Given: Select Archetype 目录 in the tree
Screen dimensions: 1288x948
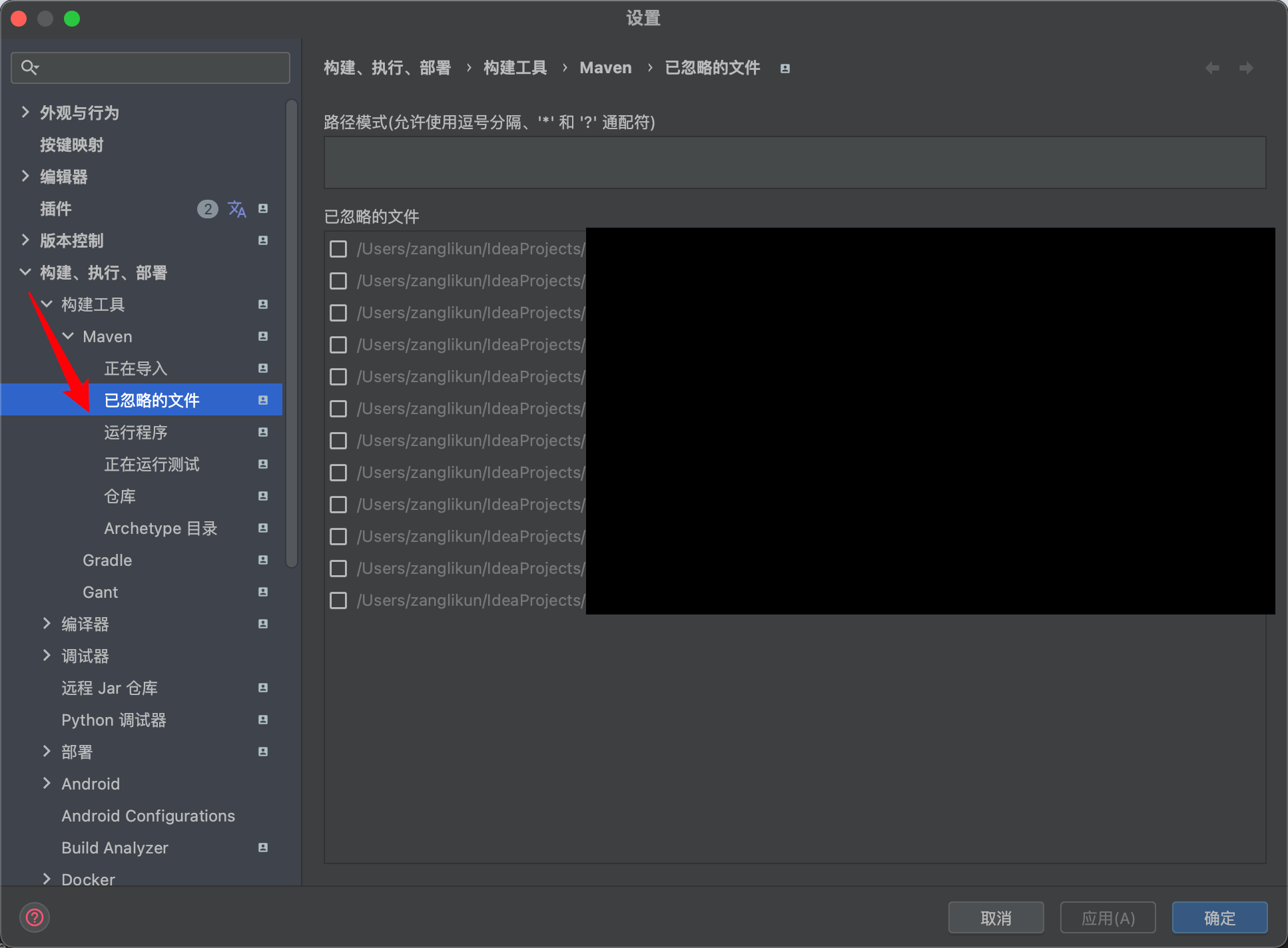Looking at the screenshot, I should [x=160, y=529].
